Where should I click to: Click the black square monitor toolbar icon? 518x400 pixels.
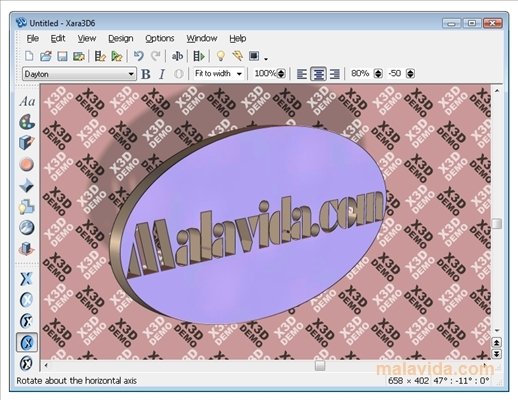pyautogui.click(x=254, y=56)
